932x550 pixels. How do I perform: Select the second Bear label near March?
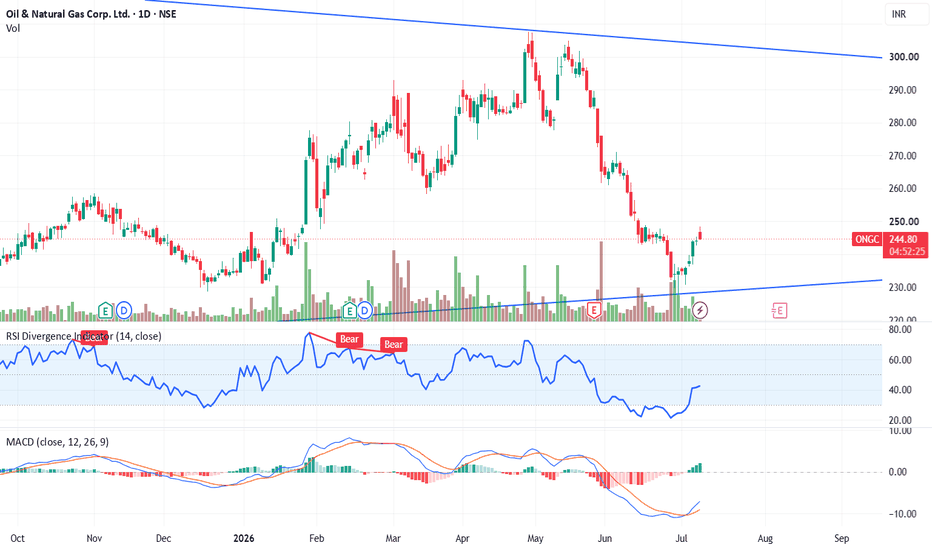(393, 344)
